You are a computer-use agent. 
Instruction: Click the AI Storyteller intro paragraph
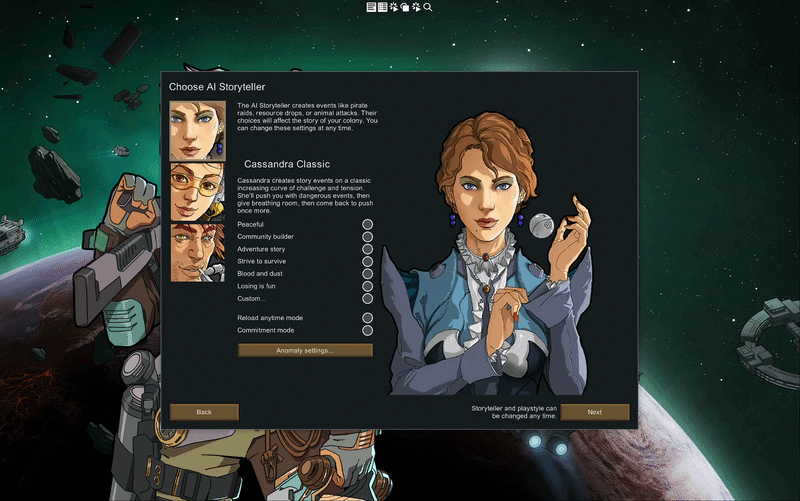click(x=308, y=117)
